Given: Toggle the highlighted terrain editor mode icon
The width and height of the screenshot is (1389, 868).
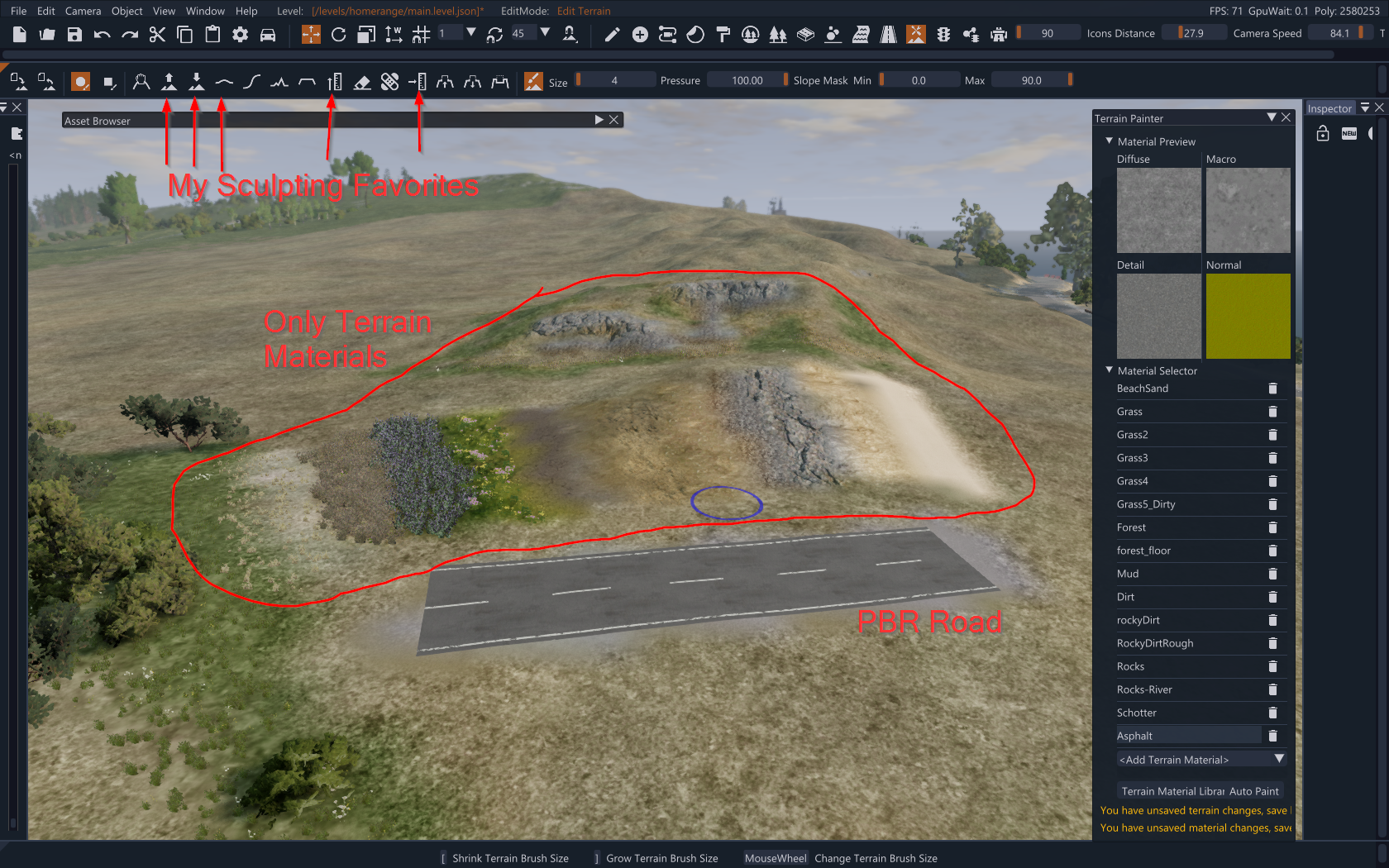Looking at the screenshot, I should click(x=916, y=34).
